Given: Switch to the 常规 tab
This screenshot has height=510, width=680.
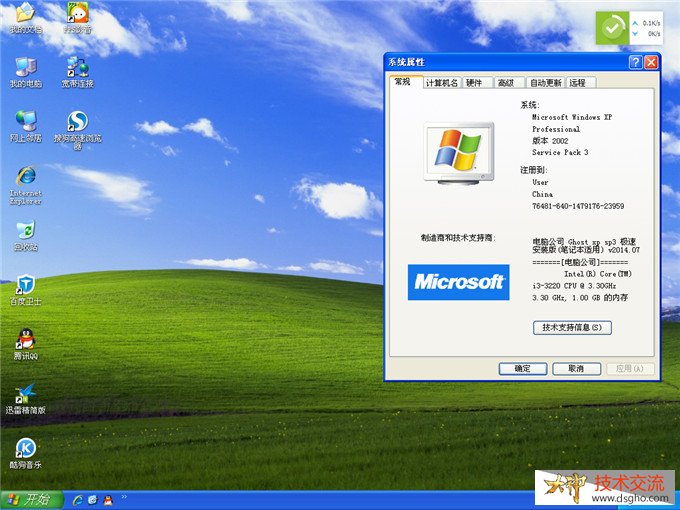Looking at the screenshot, I should [404, 82].
